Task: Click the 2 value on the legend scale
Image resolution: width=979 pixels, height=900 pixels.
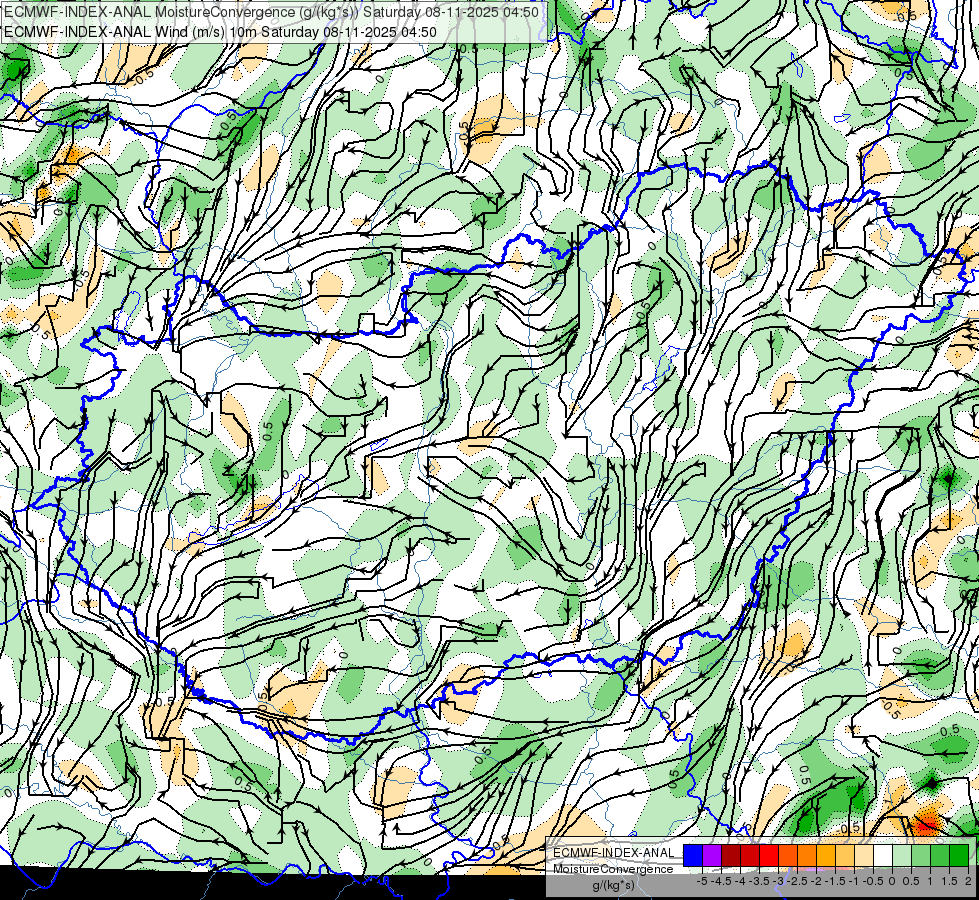Action: click(x=968, y=881)
